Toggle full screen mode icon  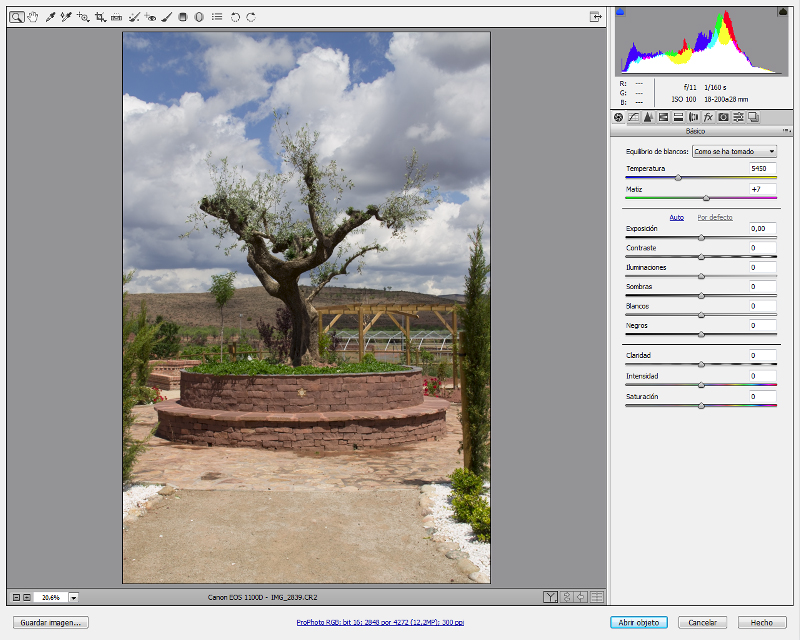click(595, 17)
